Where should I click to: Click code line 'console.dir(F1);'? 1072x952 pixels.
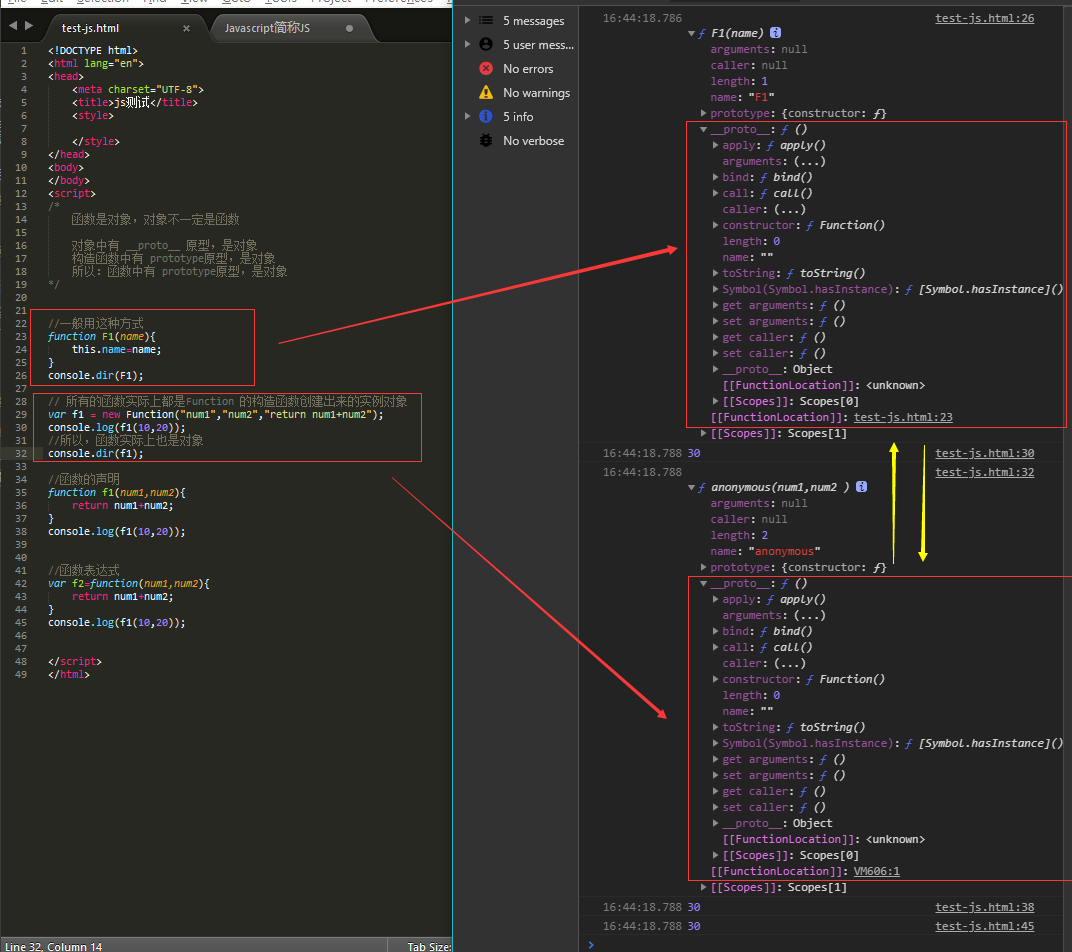coord(96,375)
